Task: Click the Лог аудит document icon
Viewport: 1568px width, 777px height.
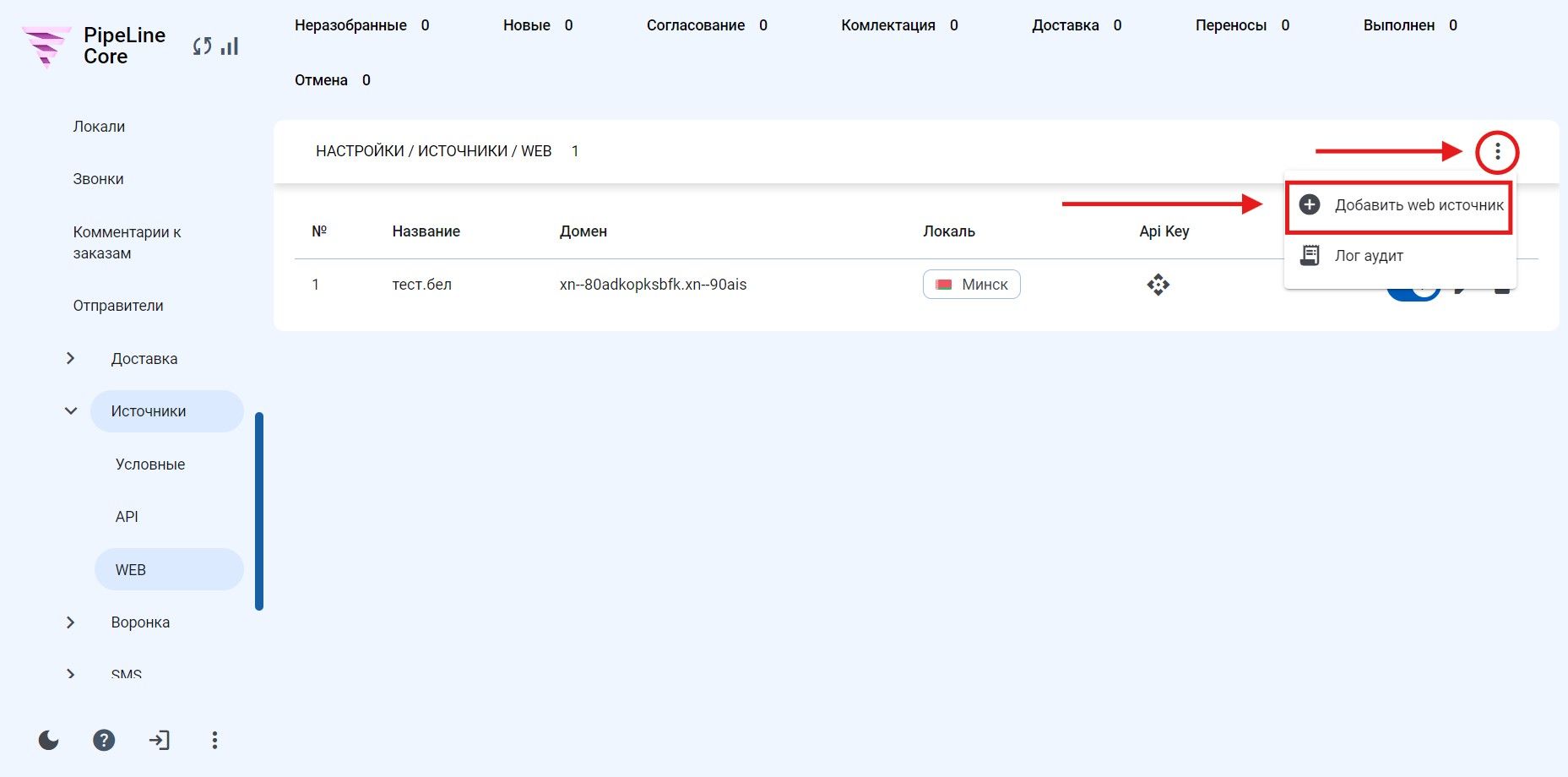Action: point(1310,255)
